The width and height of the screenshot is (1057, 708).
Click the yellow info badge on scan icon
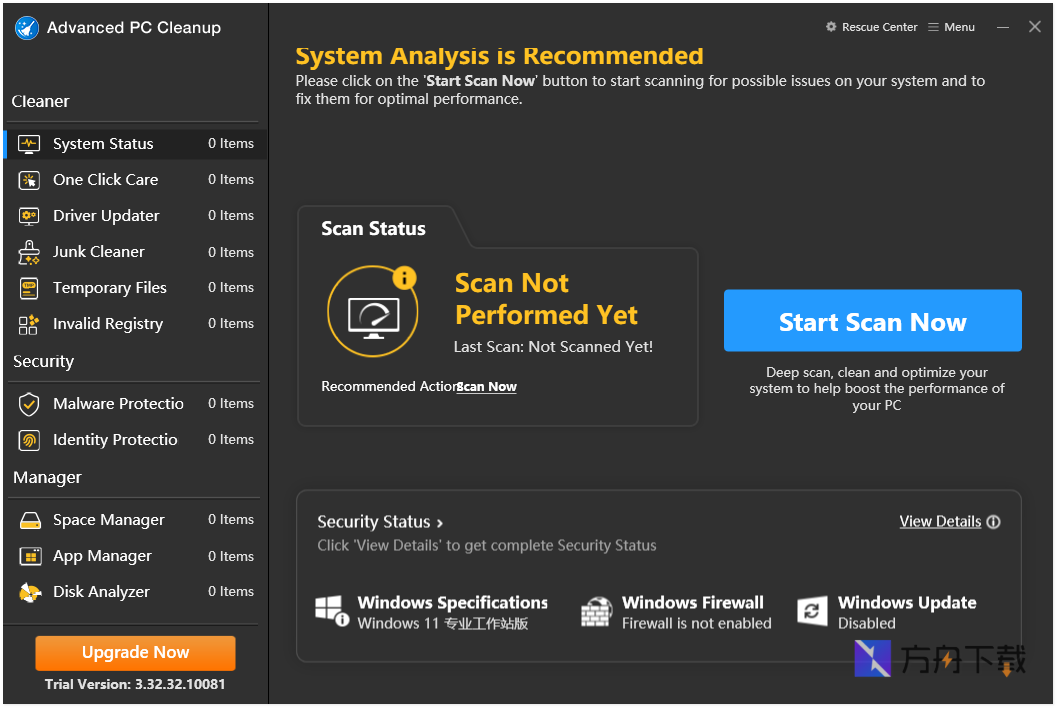pos(404,277)
